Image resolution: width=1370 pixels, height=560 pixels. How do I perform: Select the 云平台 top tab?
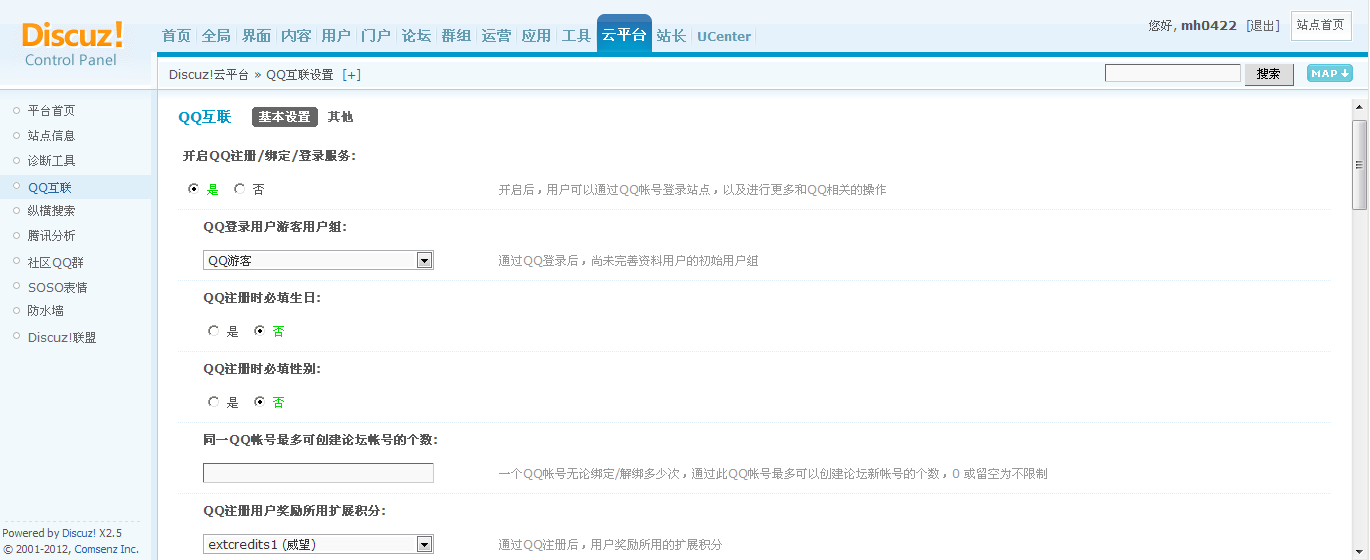624,34
